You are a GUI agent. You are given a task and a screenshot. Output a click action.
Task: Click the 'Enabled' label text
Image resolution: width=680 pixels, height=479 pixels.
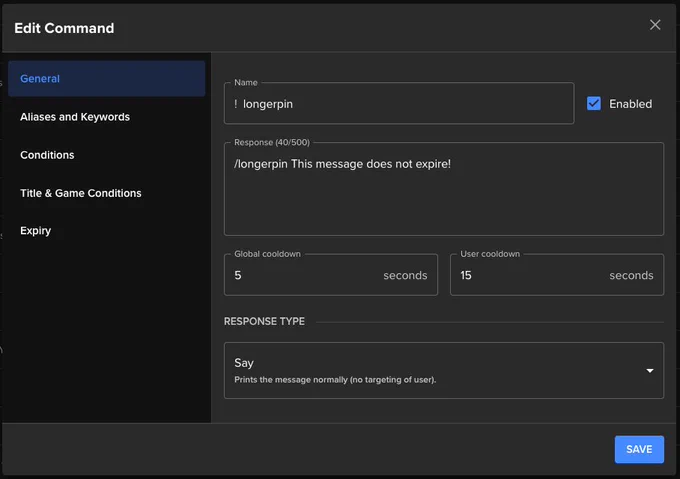(x=631, y=104)
